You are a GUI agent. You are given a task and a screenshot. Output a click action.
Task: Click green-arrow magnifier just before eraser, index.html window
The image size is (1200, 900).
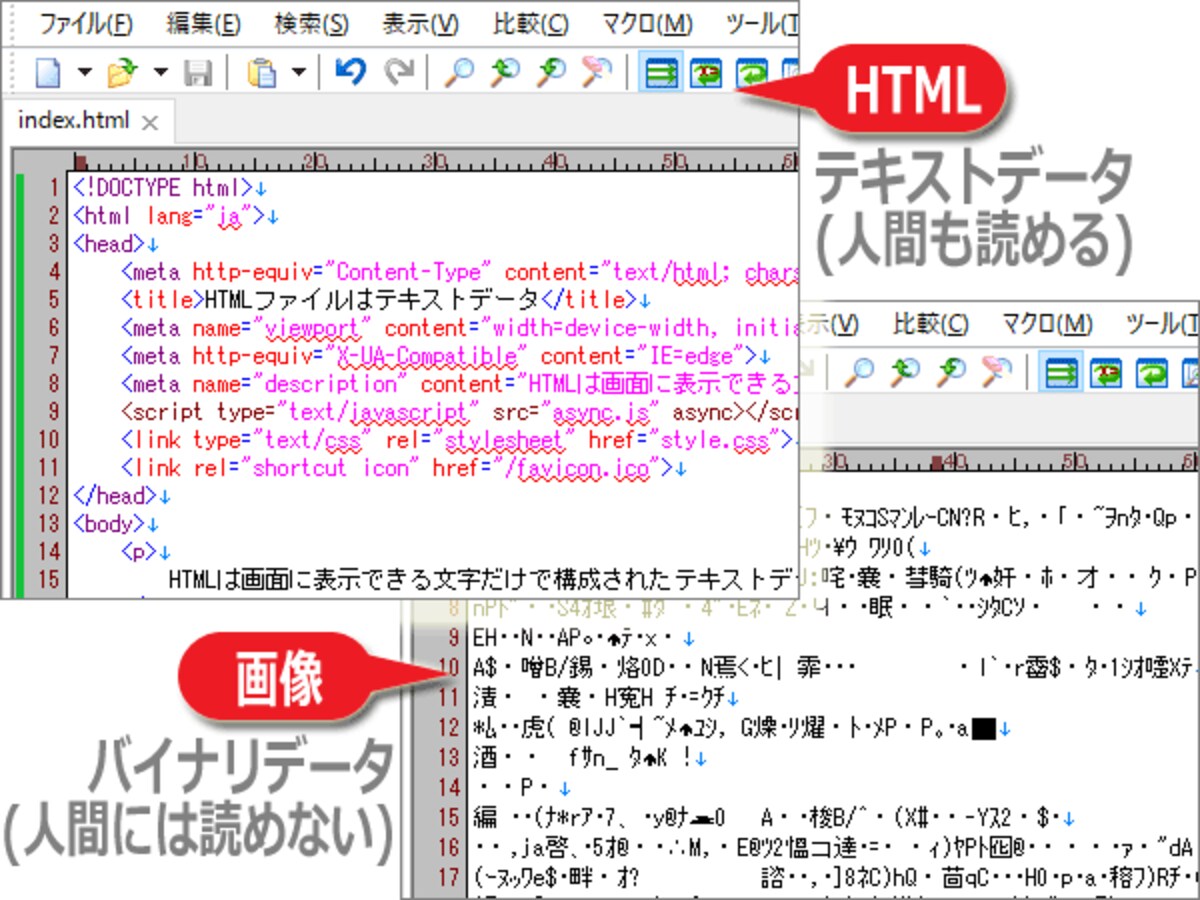(x=551, y=72)
